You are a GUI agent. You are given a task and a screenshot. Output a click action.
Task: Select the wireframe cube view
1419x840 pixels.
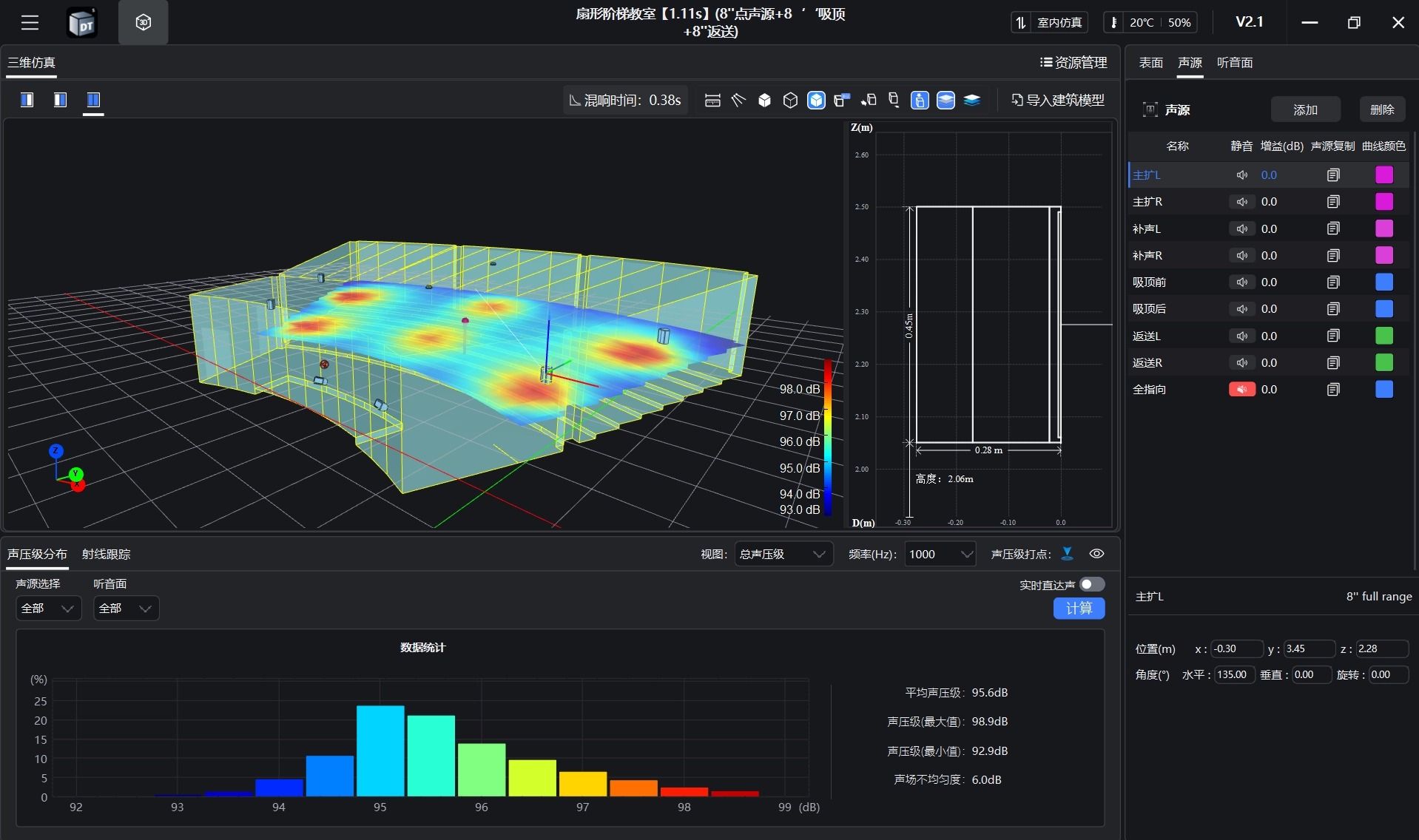tap(790, 101)
